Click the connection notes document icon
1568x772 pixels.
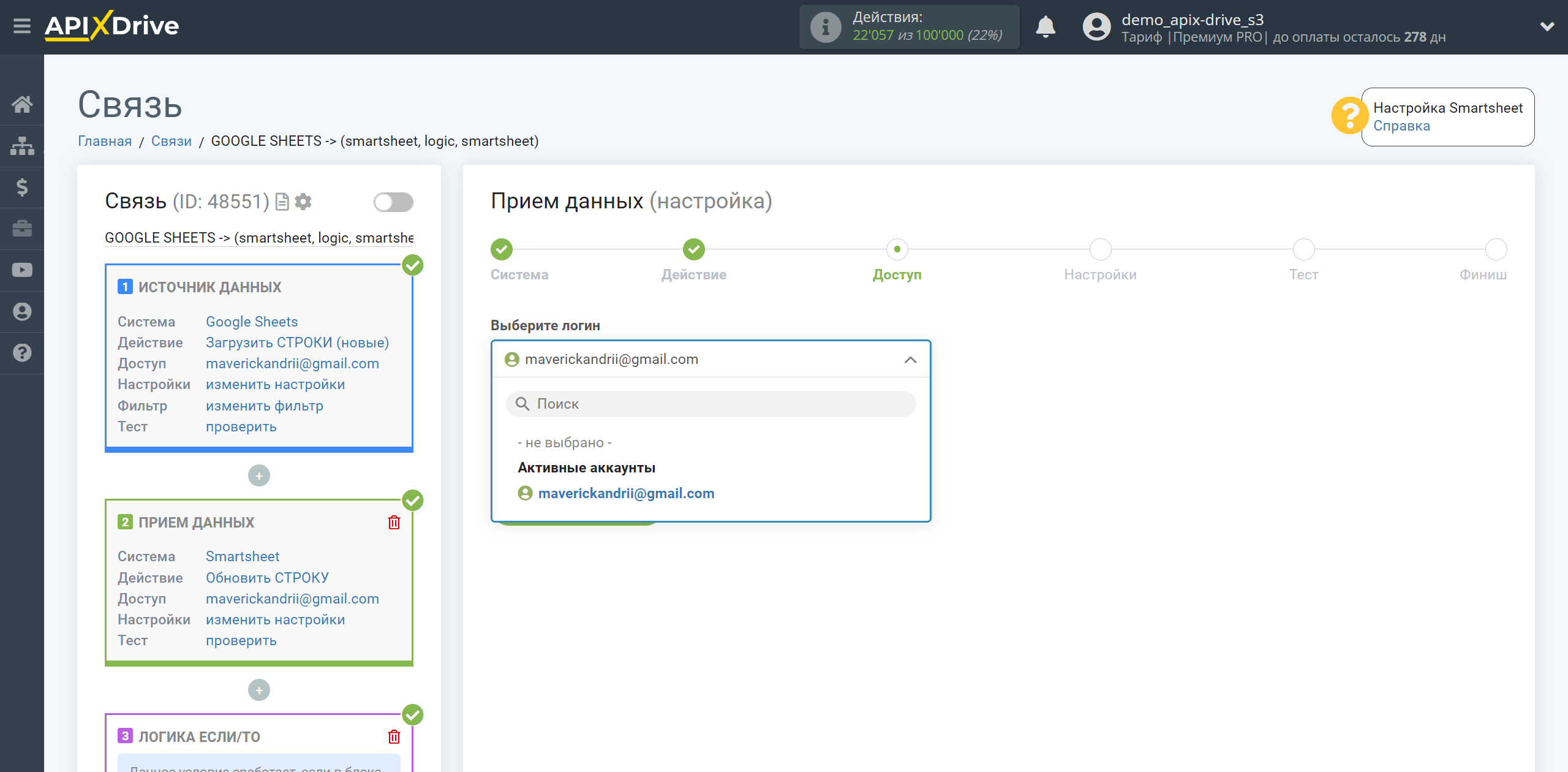(282, 202)
